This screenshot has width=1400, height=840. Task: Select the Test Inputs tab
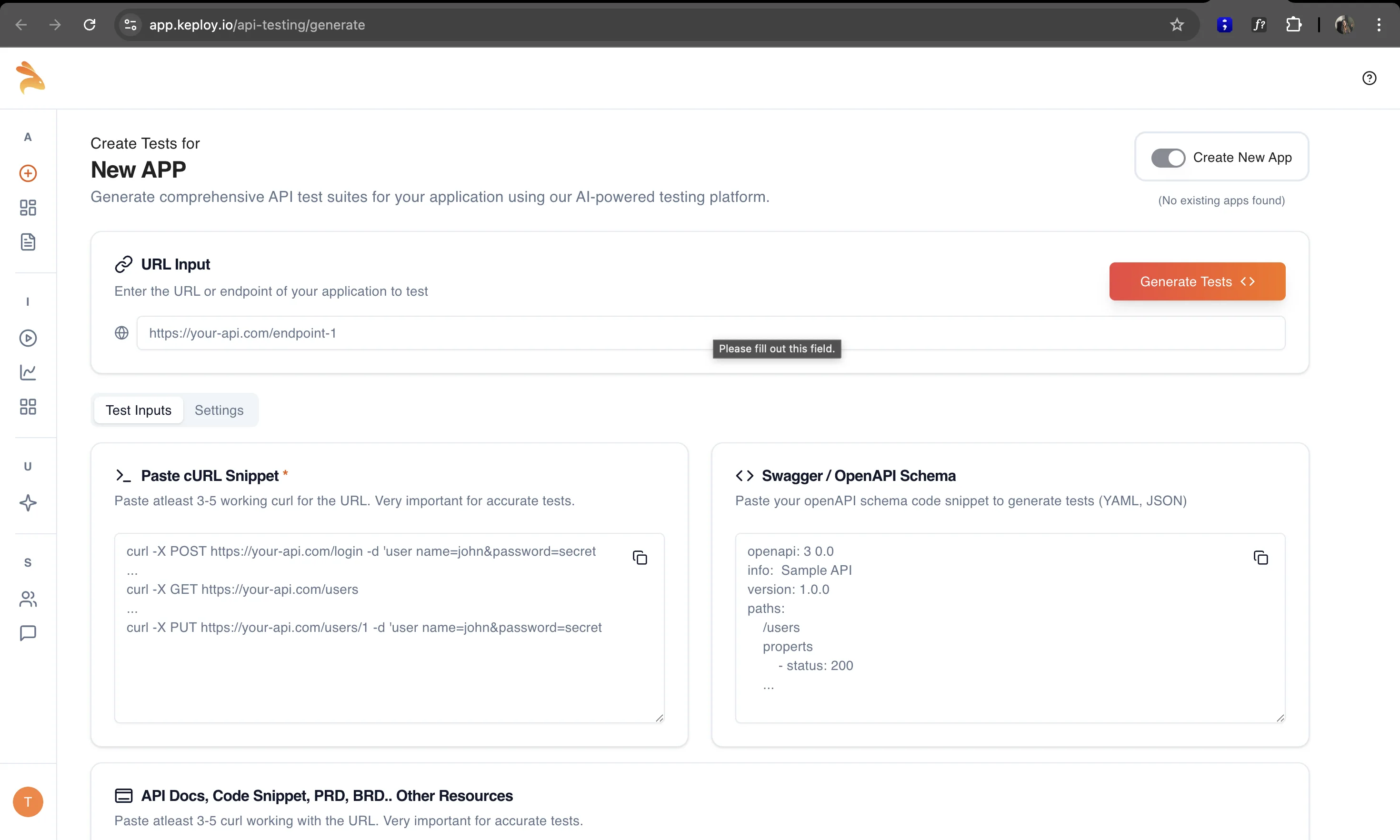139,410
